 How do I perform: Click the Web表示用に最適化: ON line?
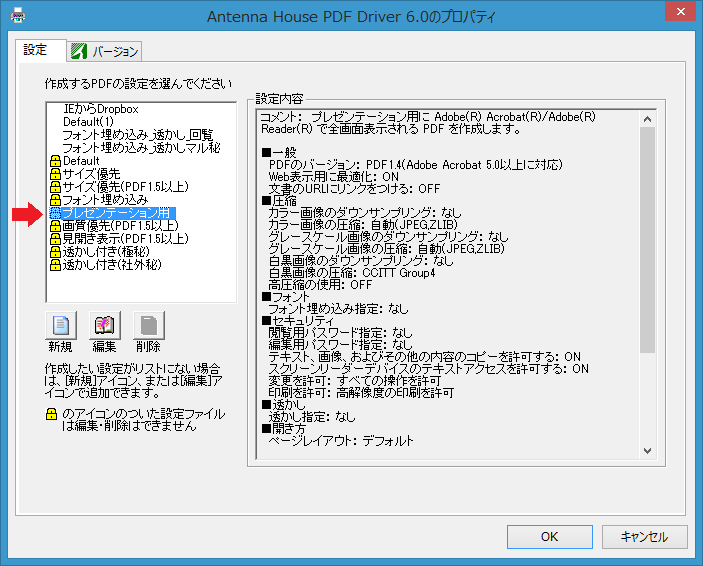pos(333,177)
